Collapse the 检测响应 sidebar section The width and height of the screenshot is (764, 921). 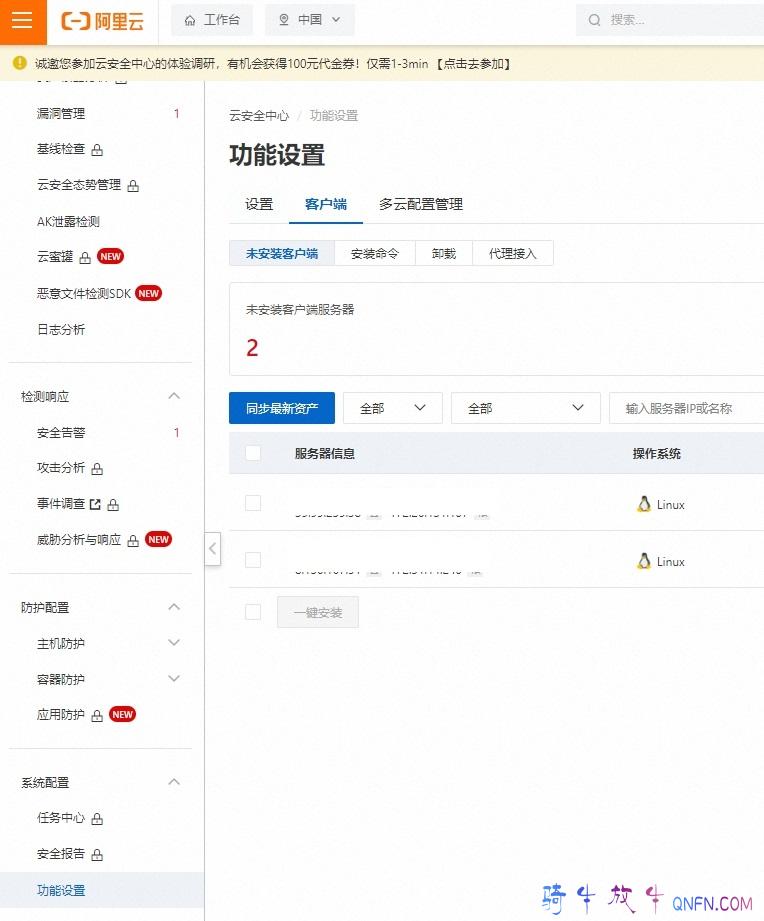click(174, 396)
